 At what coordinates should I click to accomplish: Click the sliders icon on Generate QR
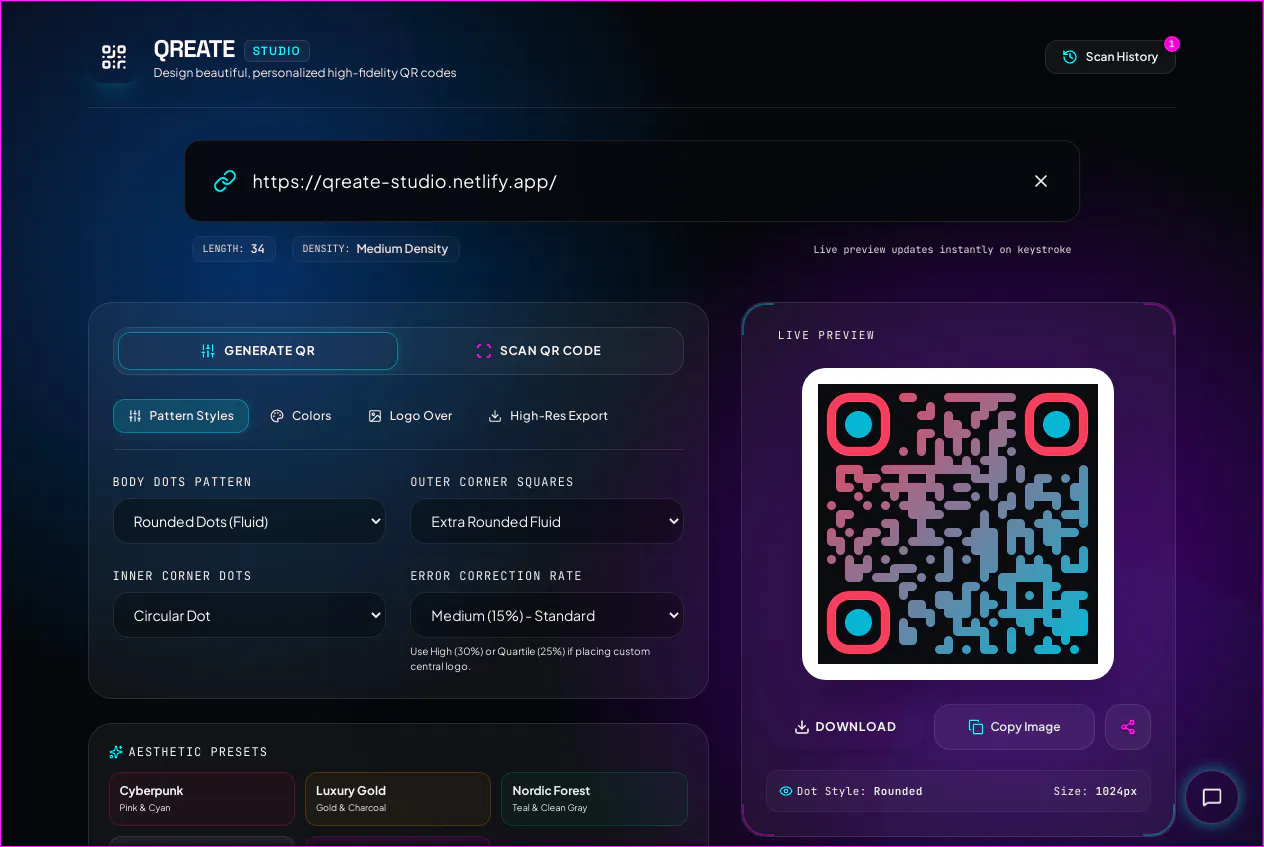pos(208,351)
